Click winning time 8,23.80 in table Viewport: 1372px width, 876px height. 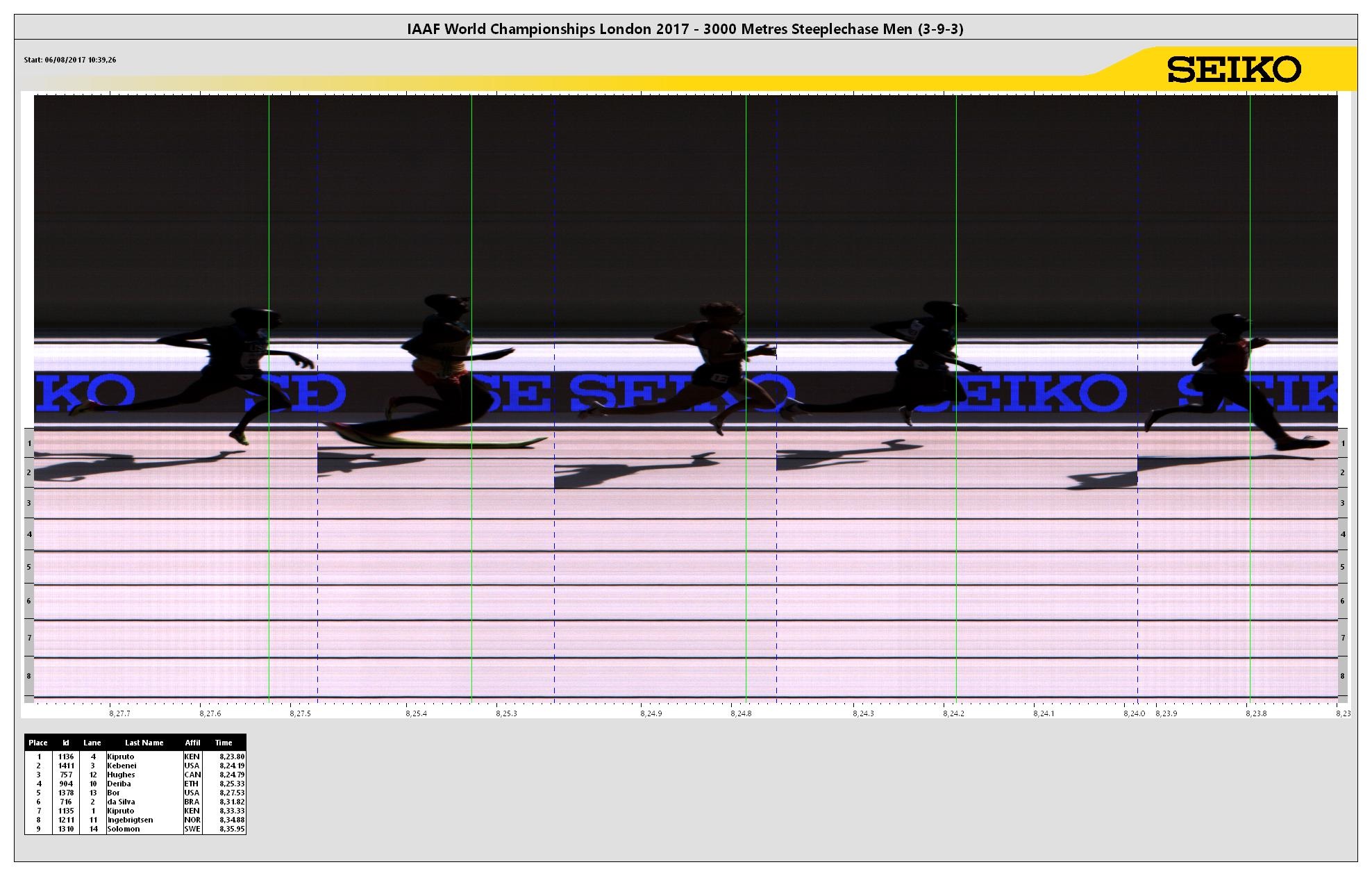click(x=231, y=757)
